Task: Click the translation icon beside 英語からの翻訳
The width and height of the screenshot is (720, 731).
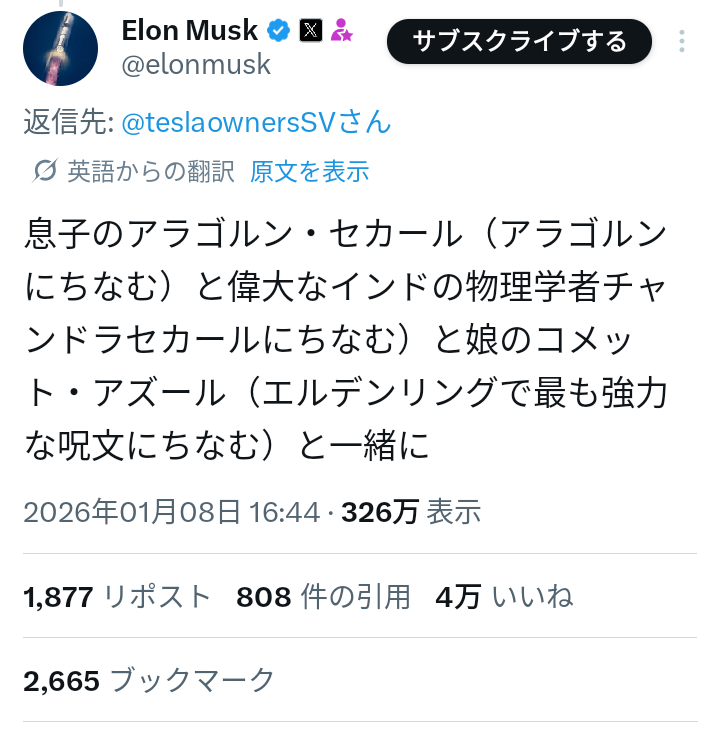Action: pyautogui.click(x=44, y=172)
